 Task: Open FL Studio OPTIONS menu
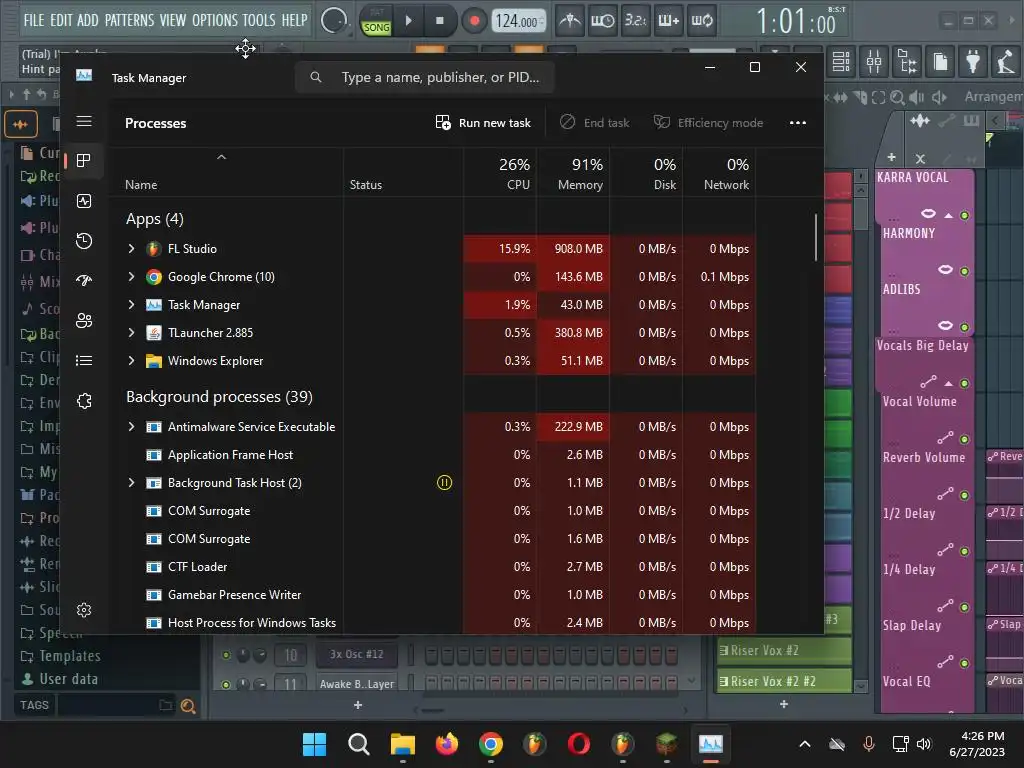(215, 20)
